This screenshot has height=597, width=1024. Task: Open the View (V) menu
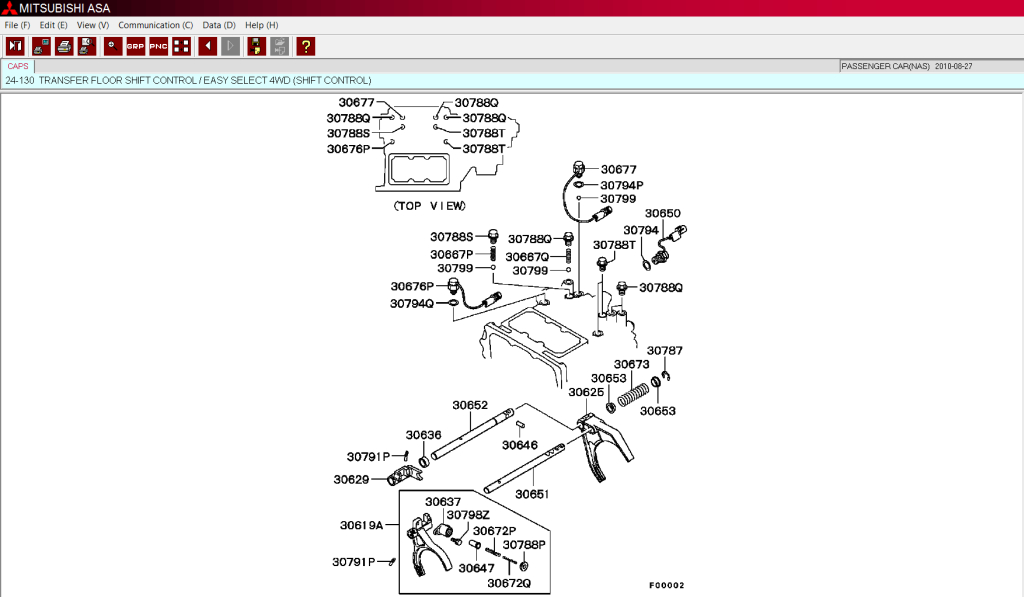click(x=92, y=24)
